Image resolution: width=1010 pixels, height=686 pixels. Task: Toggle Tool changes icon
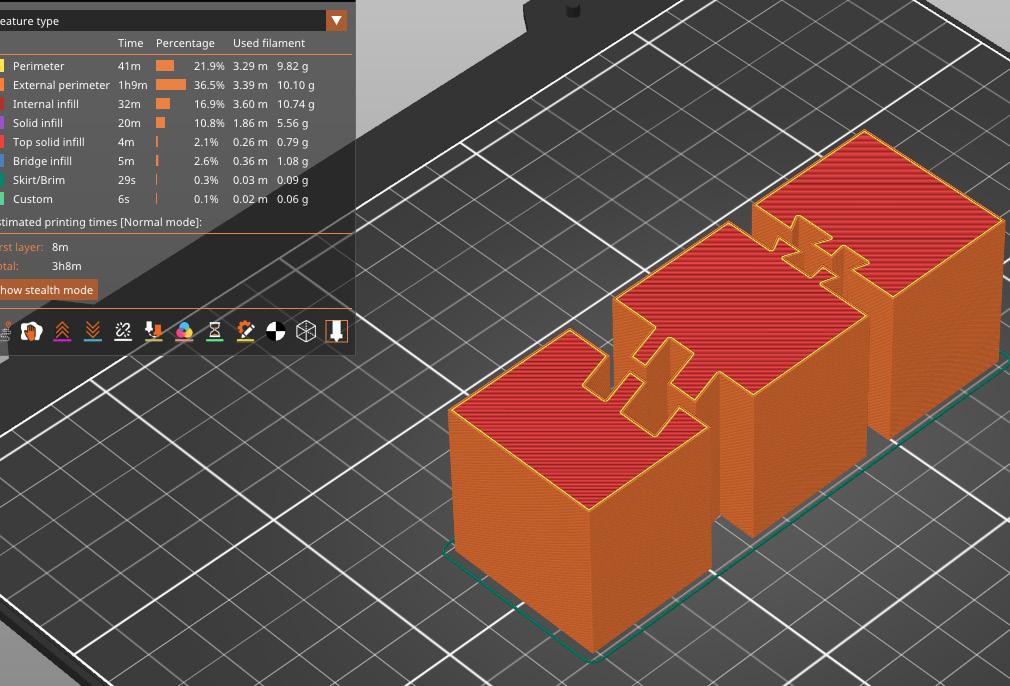click(153, 331)
